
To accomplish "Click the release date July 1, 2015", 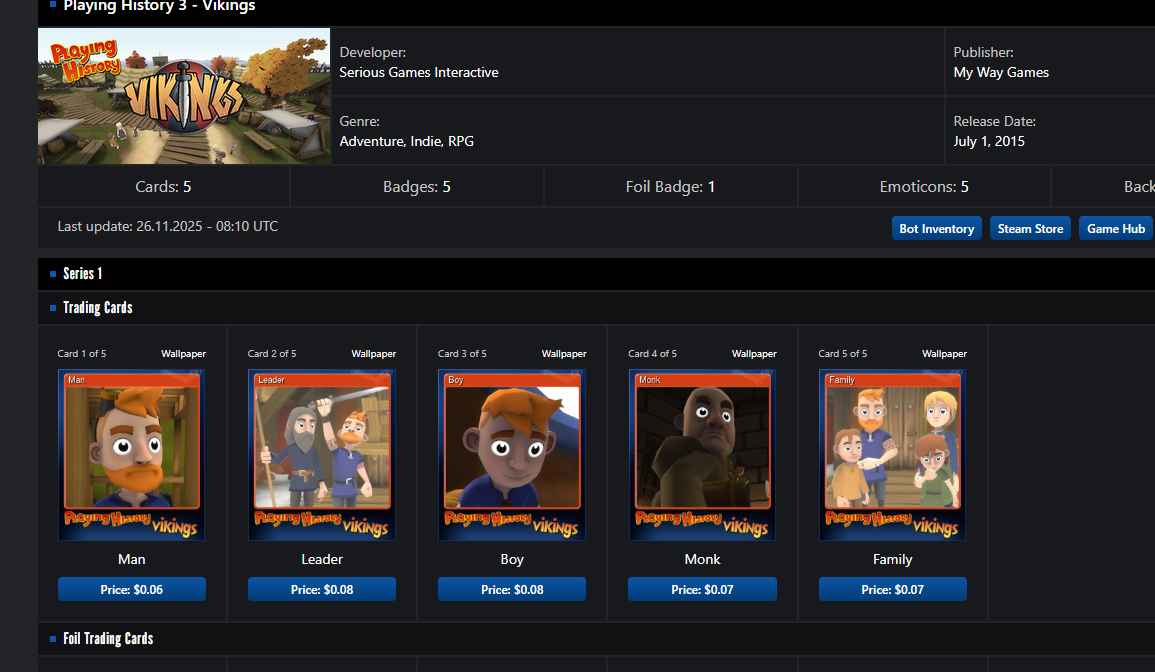I will [x=989, y=141].
